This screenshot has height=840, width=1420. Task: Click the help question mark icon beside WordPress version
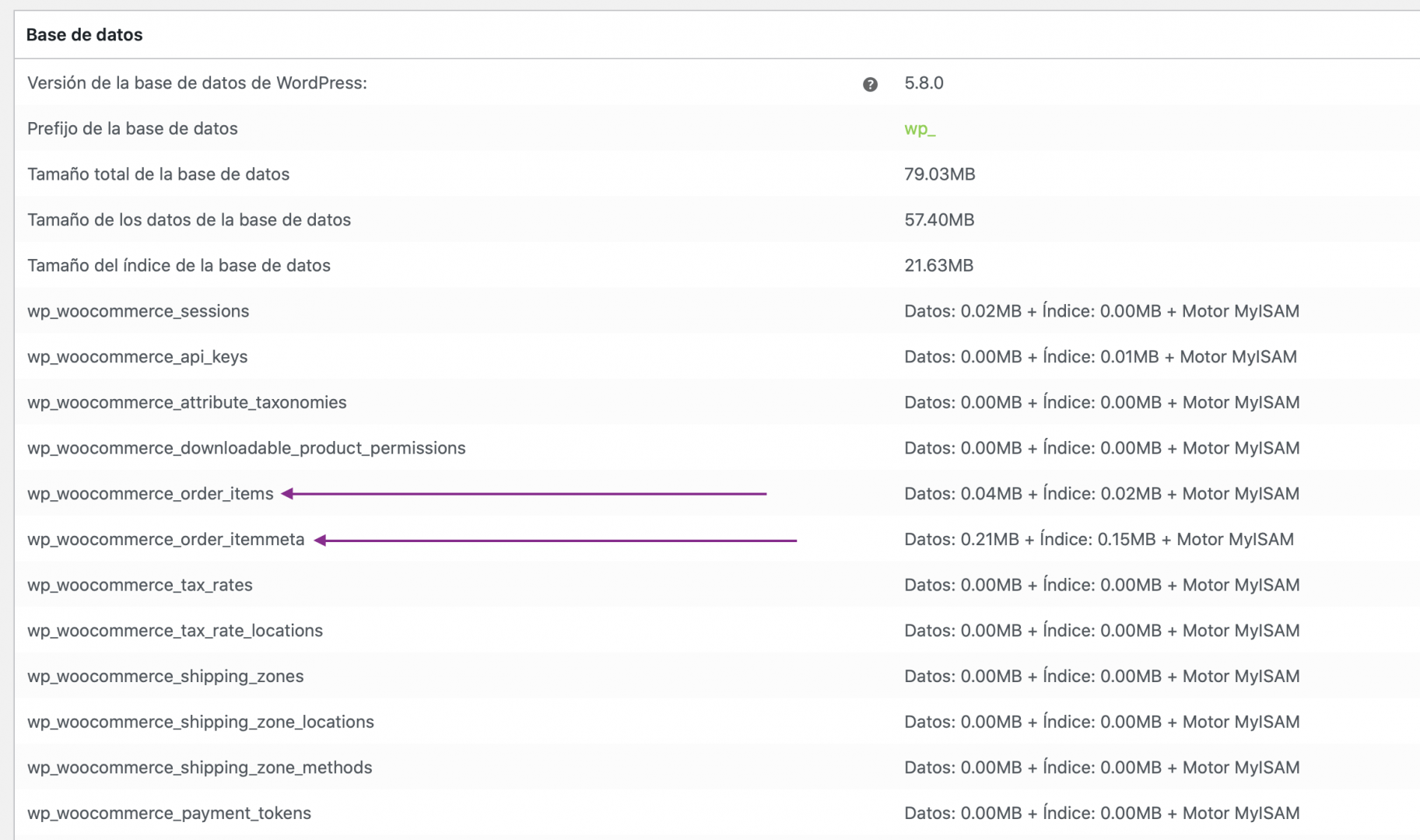coord(870,84)
